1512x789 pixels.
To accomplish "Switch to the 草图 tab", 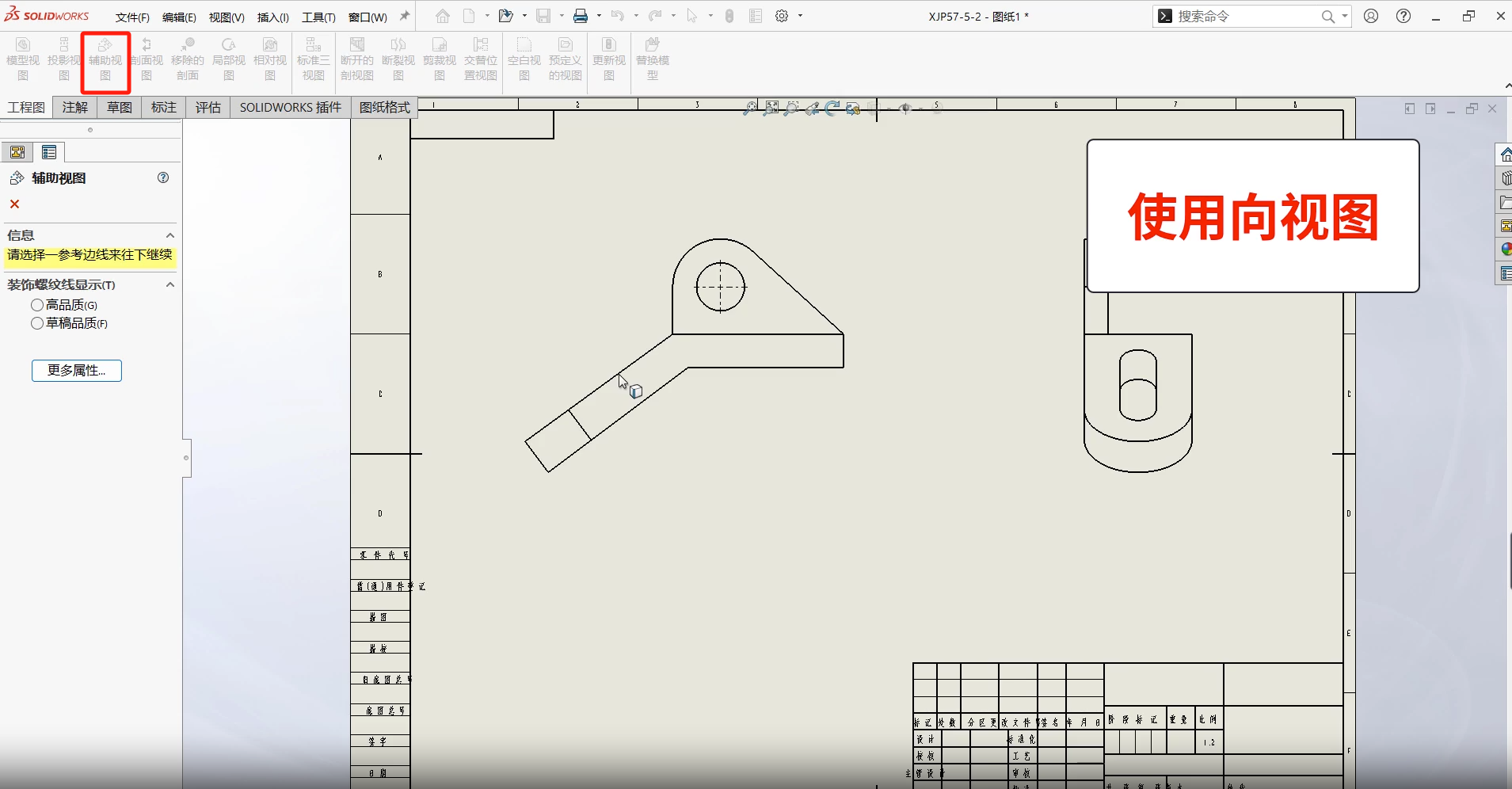I will 120,108.
